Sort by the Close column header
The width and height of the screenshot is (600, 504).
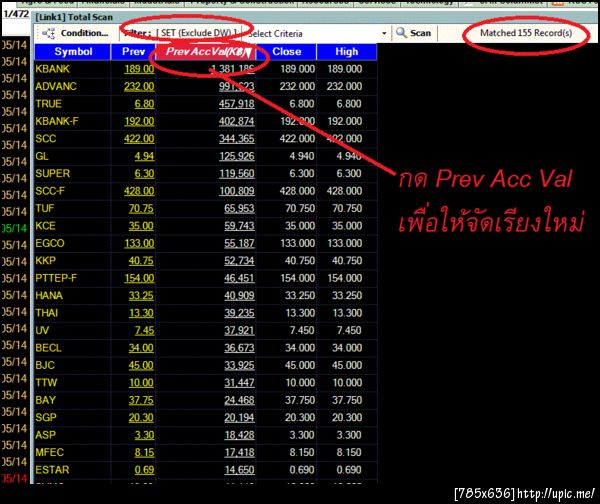point(286,52)
